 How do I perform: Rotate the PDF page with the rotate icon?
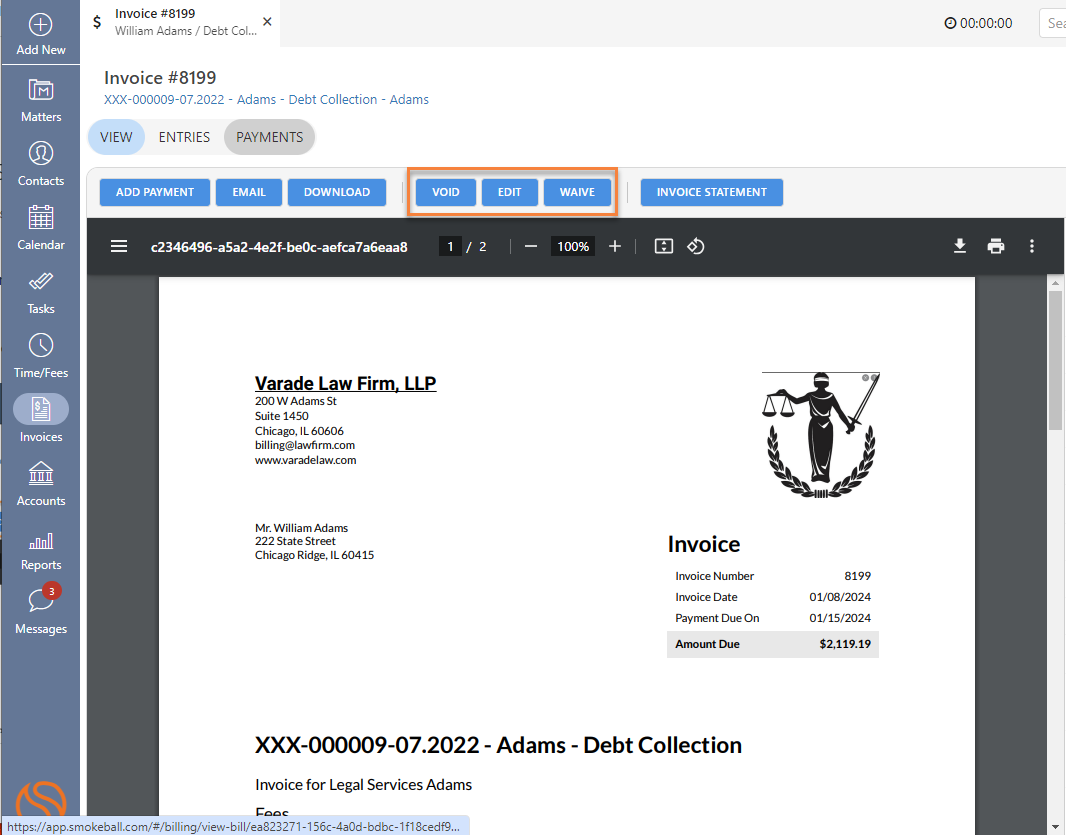696,246
